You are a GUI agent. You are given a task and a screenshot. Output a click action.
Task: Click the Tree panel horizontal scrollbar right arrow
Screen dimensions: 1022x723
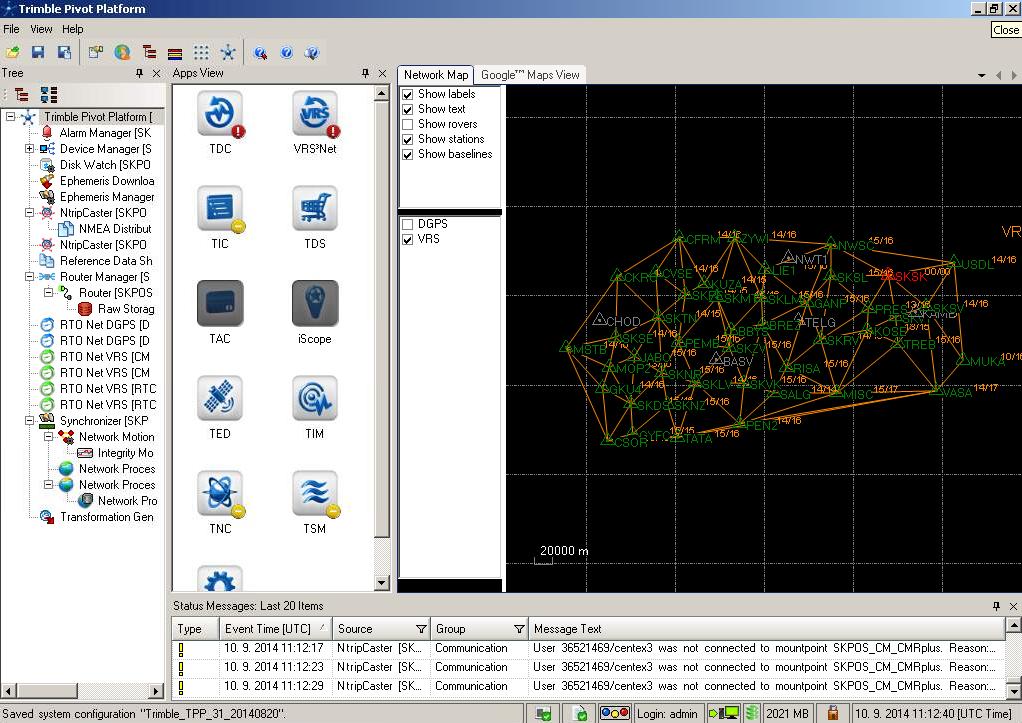(156, 690)
